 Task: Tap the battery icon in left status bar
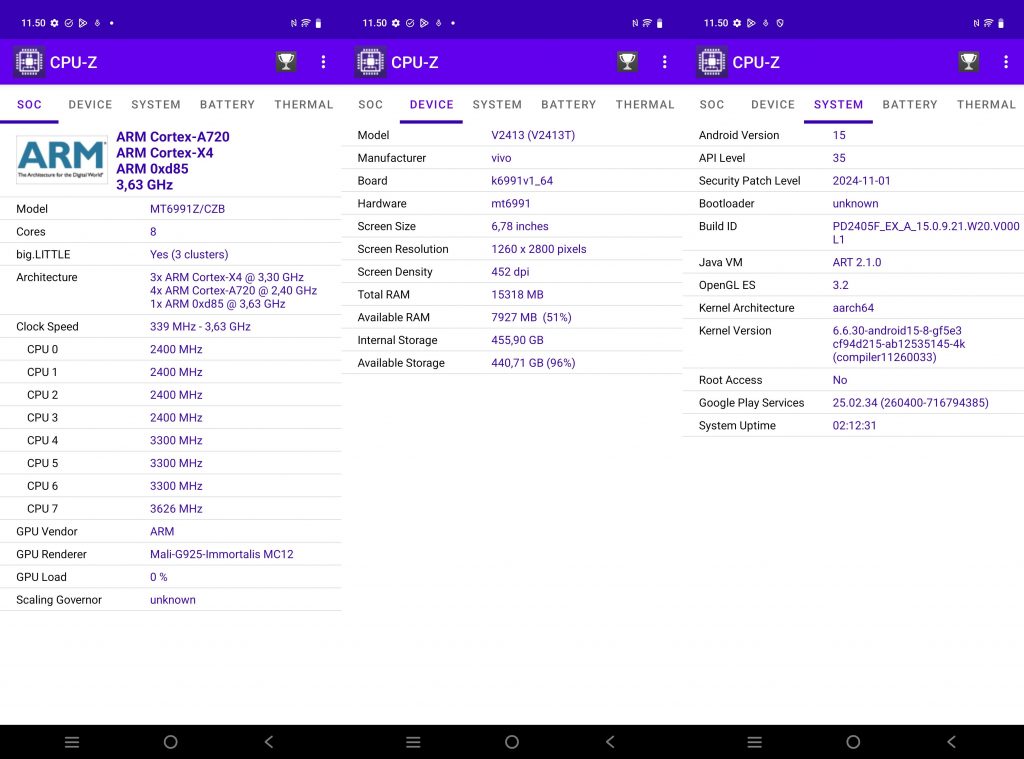click(x=318, y=23)
